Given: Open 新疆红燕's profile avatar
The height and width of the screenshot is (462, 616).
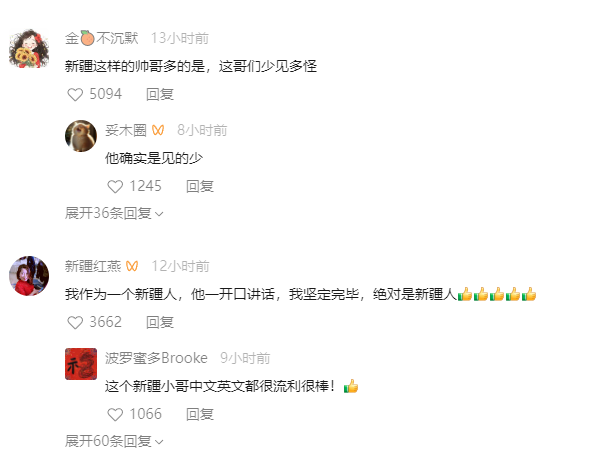Looking at the screenshot, I should click(x=29, y=276).
